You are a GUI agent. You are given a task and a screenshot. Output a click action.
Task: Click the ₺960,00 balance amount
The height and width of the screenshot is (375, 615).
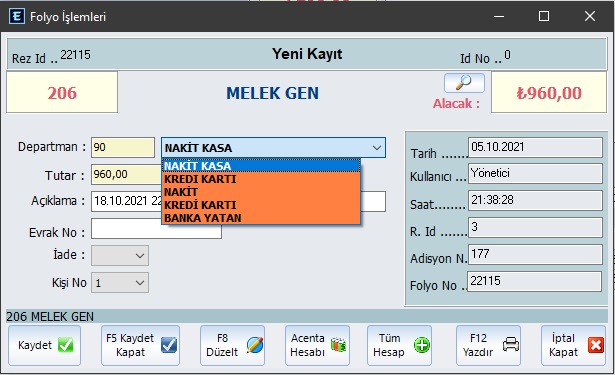click(549, 92)
